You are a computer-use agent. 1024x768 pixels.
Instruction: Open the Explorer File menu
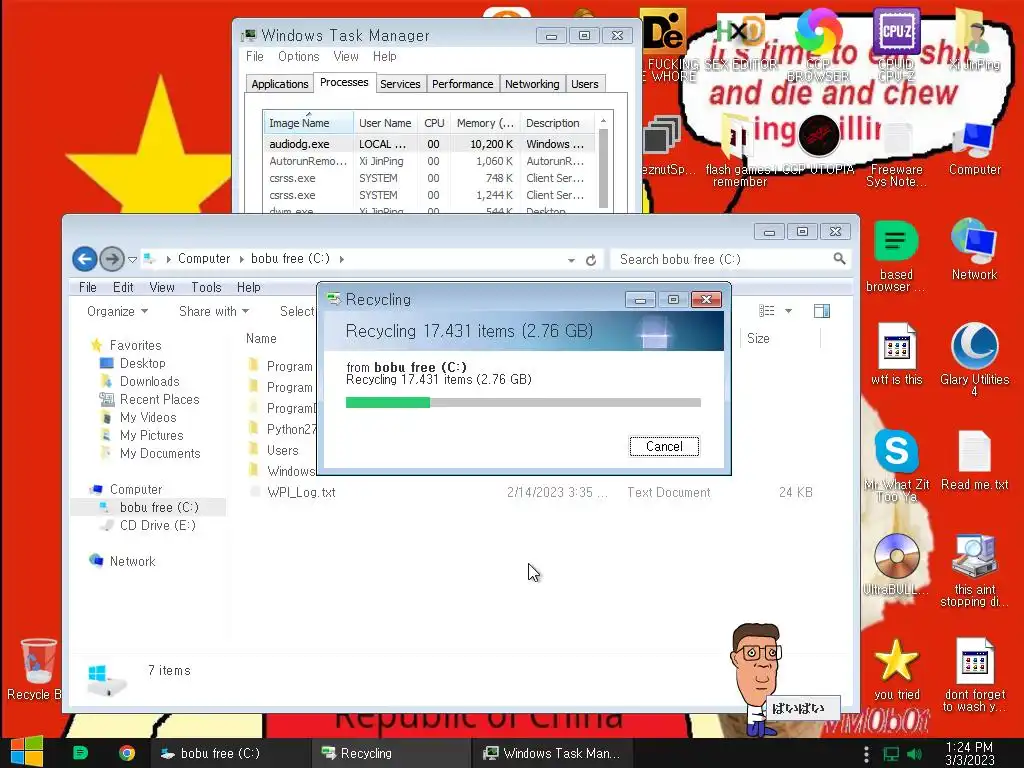click(88, 287)
